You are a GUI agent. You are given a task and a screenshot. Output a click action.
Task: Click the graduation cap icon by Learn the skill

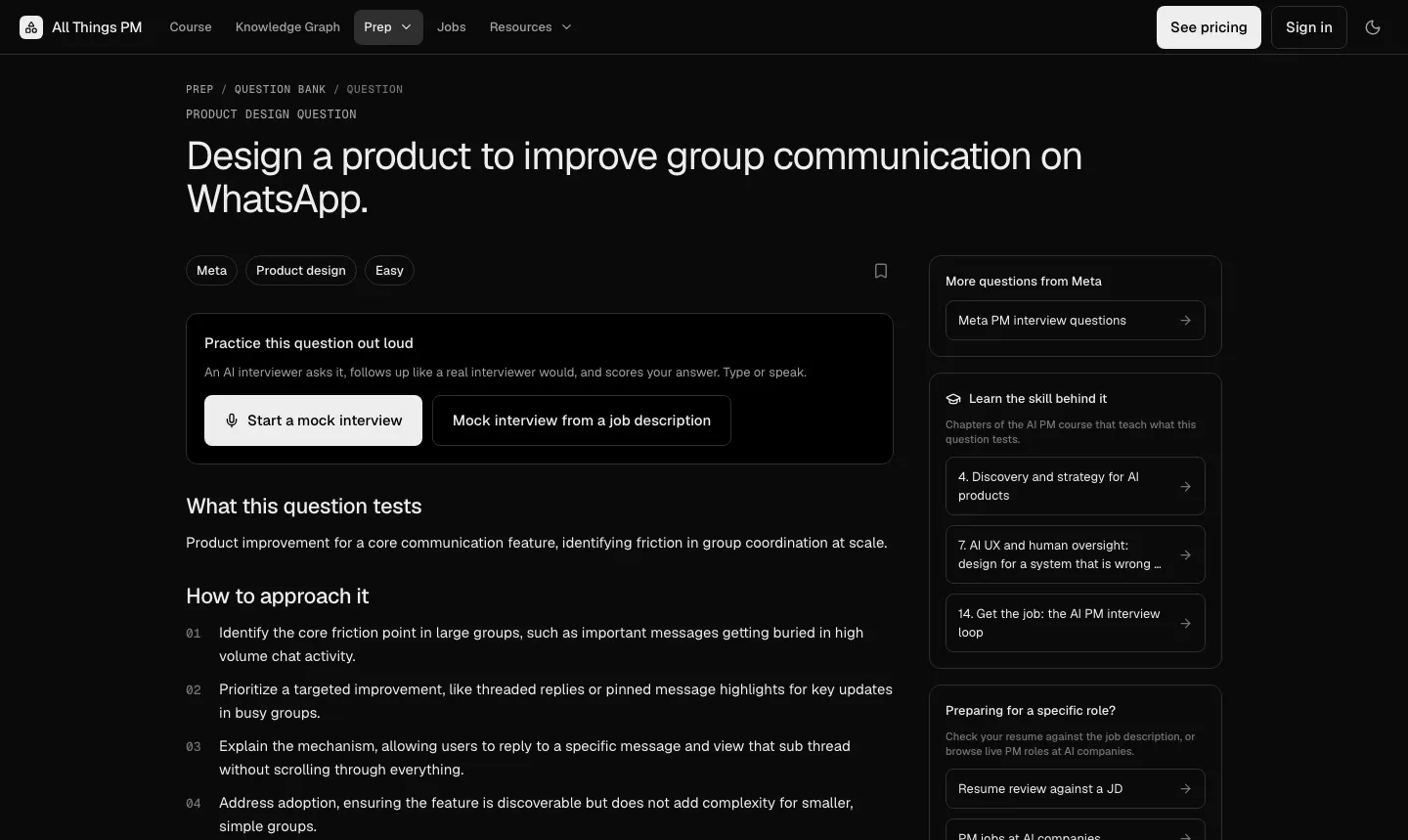pyautogui.click(x=953, y=399)
